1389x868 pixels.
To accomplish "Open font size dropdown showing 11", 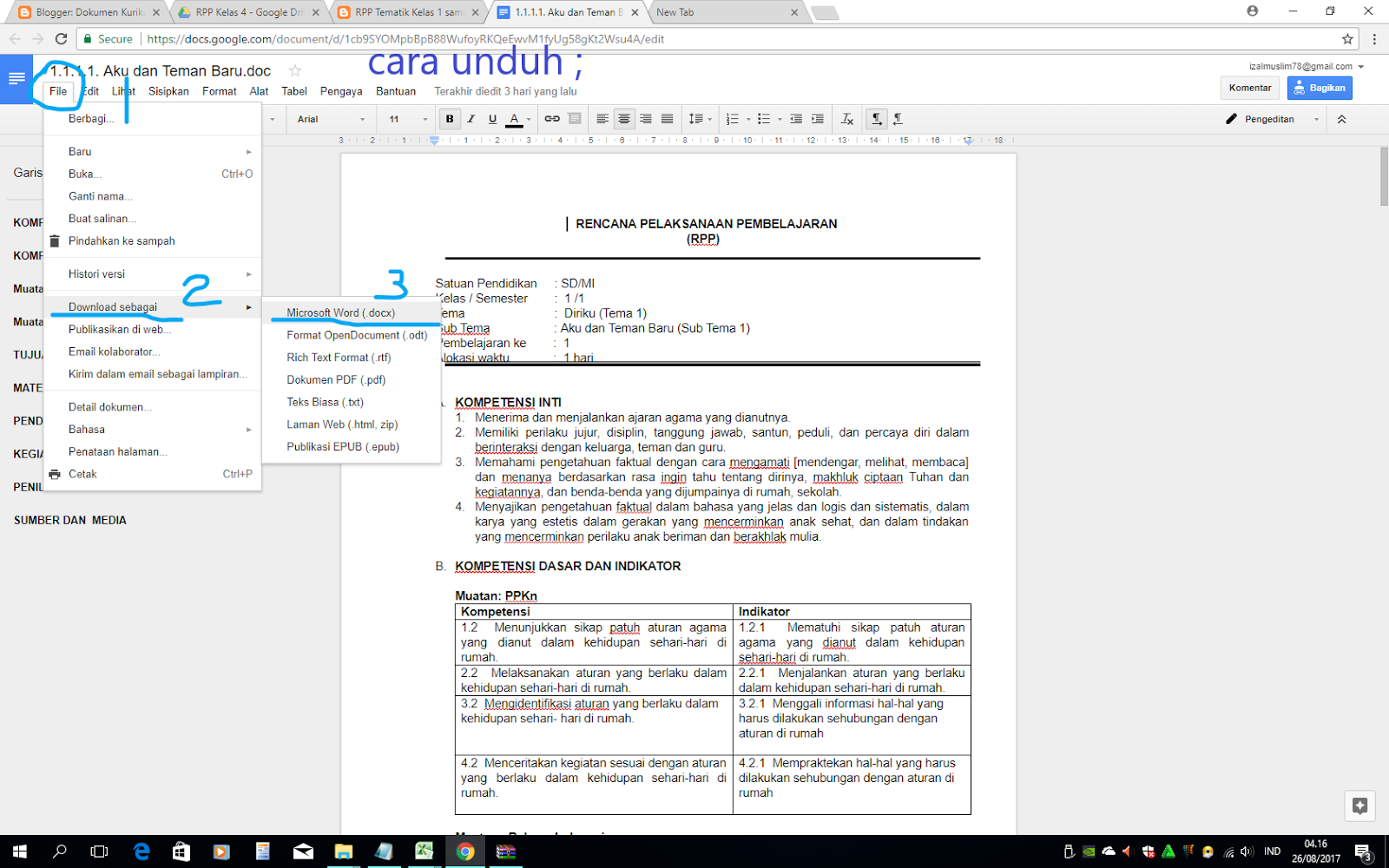I will click(x=408, y=119).
